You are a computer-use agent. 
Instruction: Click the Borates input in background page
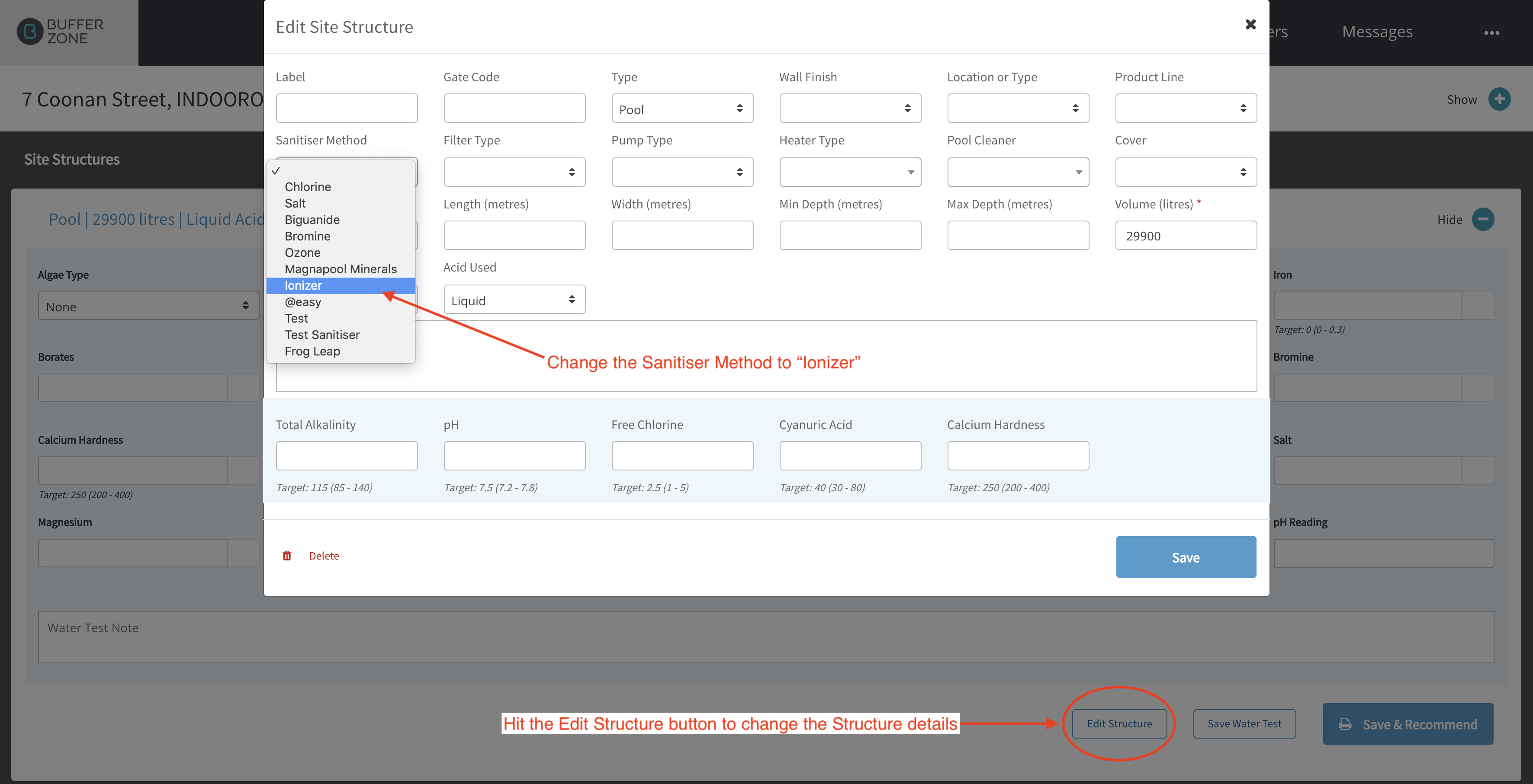(x=133, y=388)
